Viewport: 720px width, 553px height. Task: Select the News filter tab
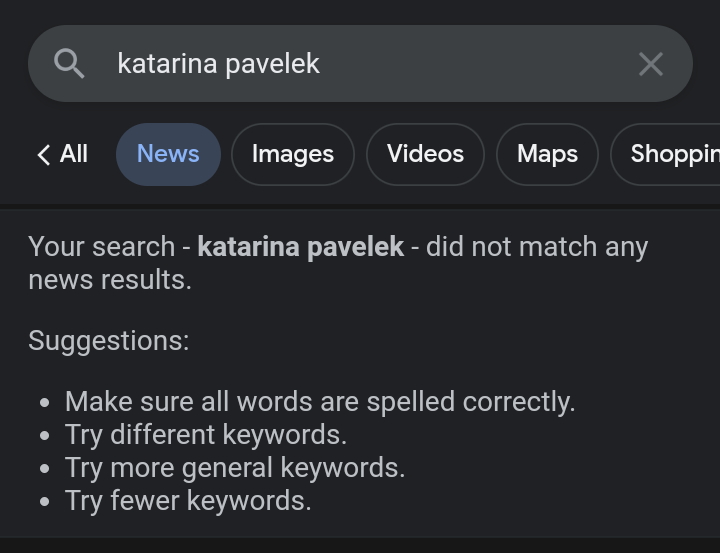168,154
